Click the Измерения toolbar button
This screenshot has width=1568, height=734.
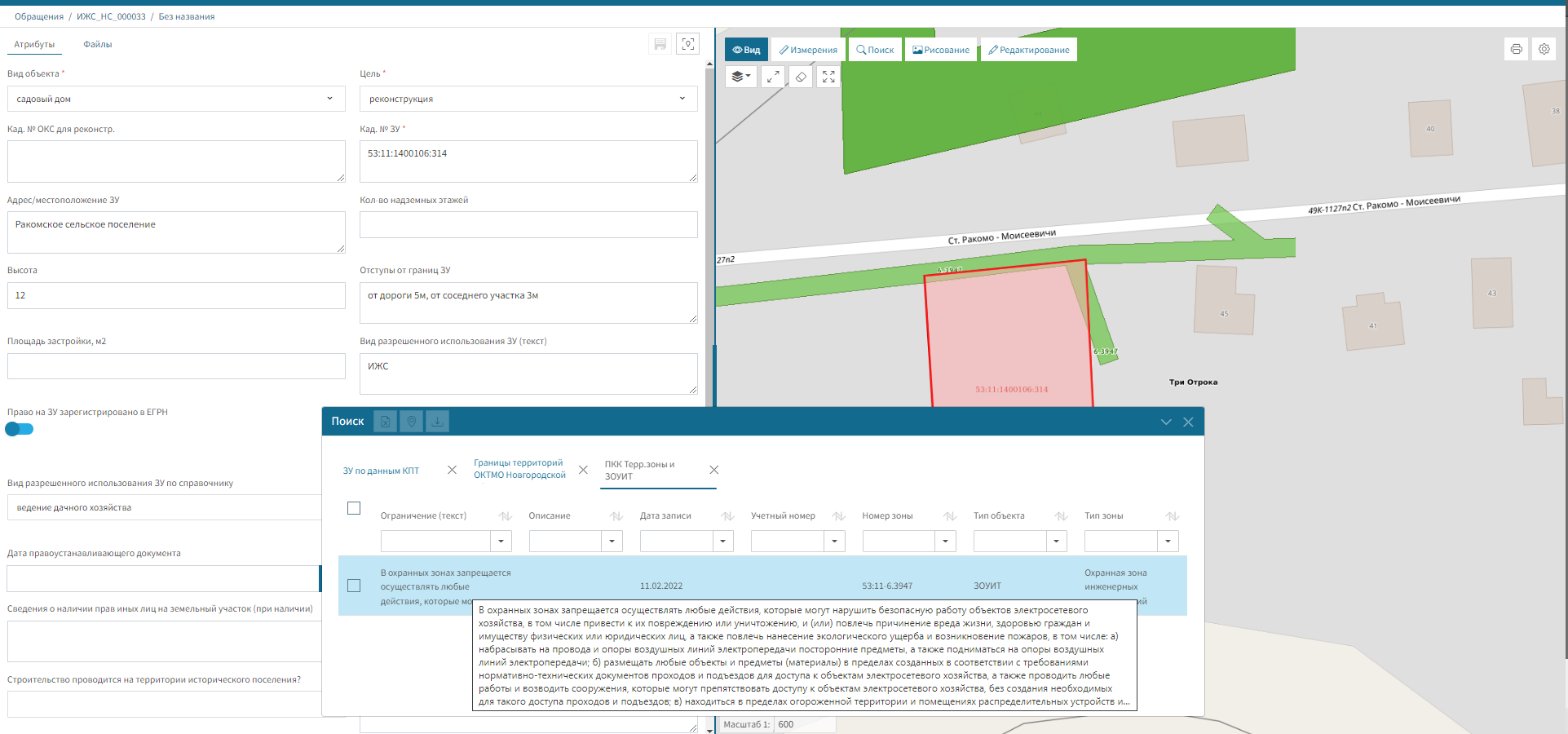click(808, 50)
